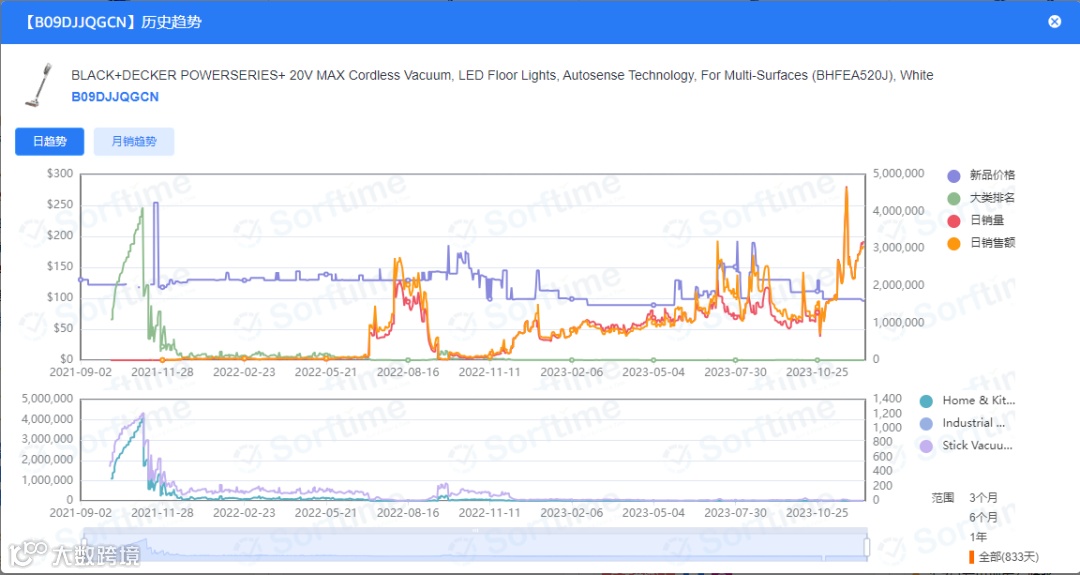Viewport: 1080px width, 575px height.
Task: Toggle 日销售额 legend series
Action: [x=981, y=243]
